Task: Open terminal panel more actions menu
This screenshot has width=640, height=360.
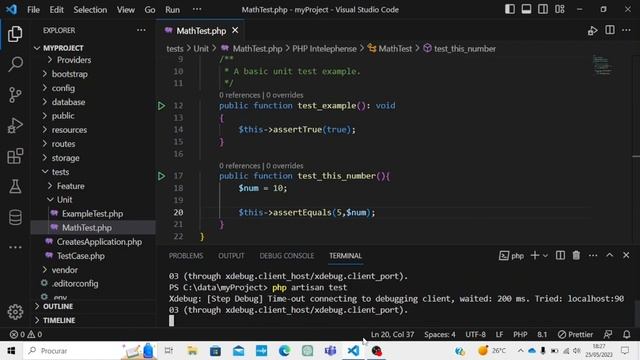Action: [x=593, y=256]
